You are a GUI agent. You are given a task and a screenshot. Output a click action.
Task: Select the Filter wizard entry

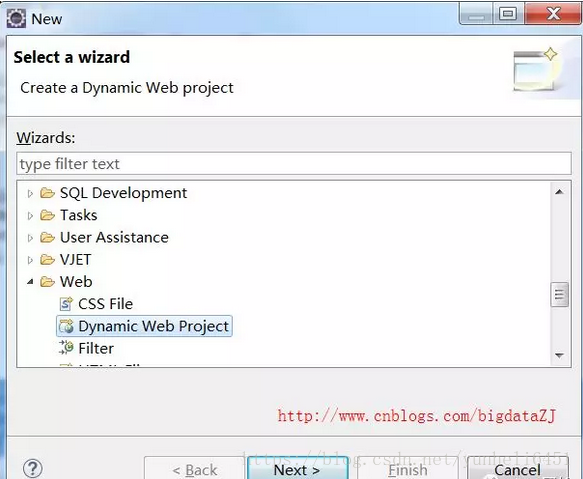(x=96, y=348)
